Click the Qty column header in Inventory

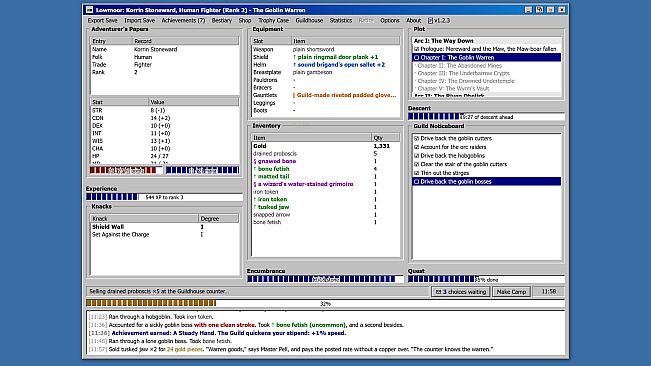pyautogui.click(x=386, y=138)
